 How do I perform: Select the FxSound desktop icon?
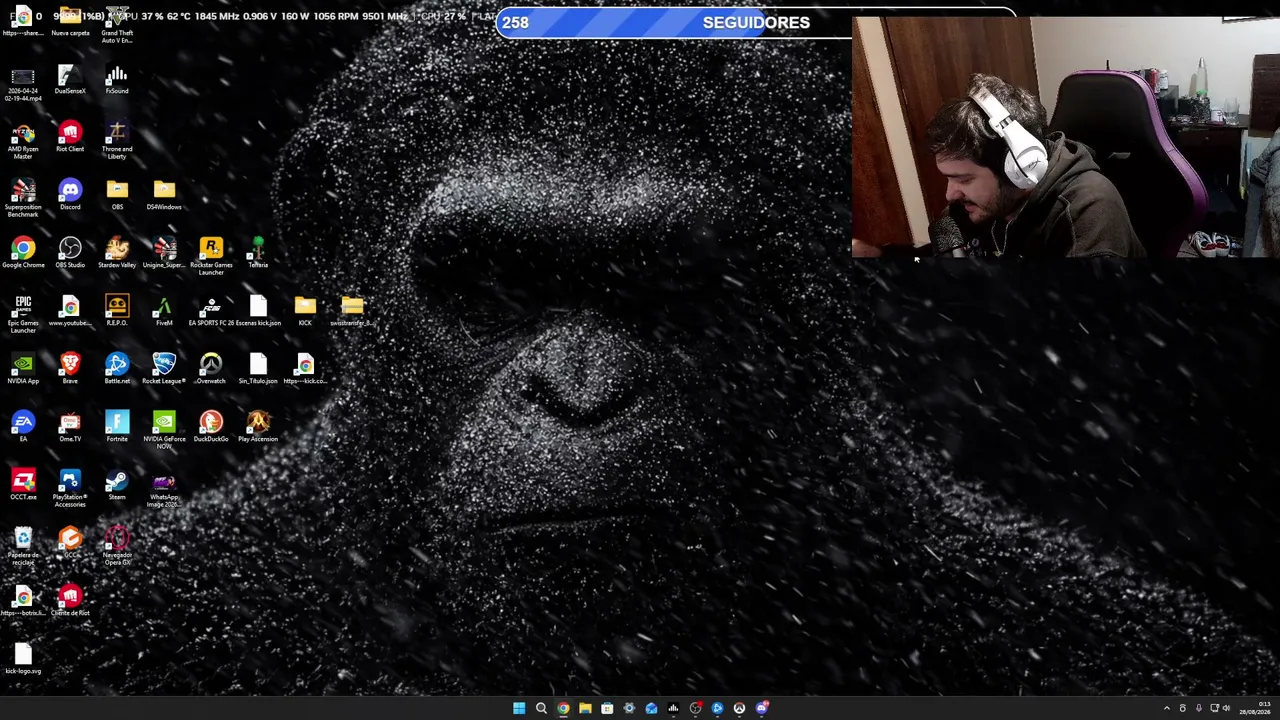click(117, 76)
